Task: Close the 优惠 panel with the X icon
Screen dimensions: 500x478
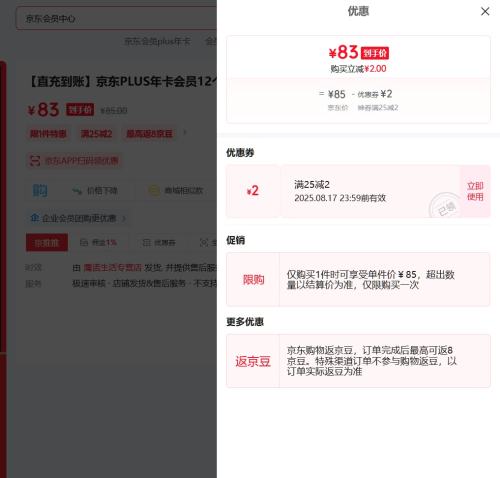Action: (x=485, y=11)
